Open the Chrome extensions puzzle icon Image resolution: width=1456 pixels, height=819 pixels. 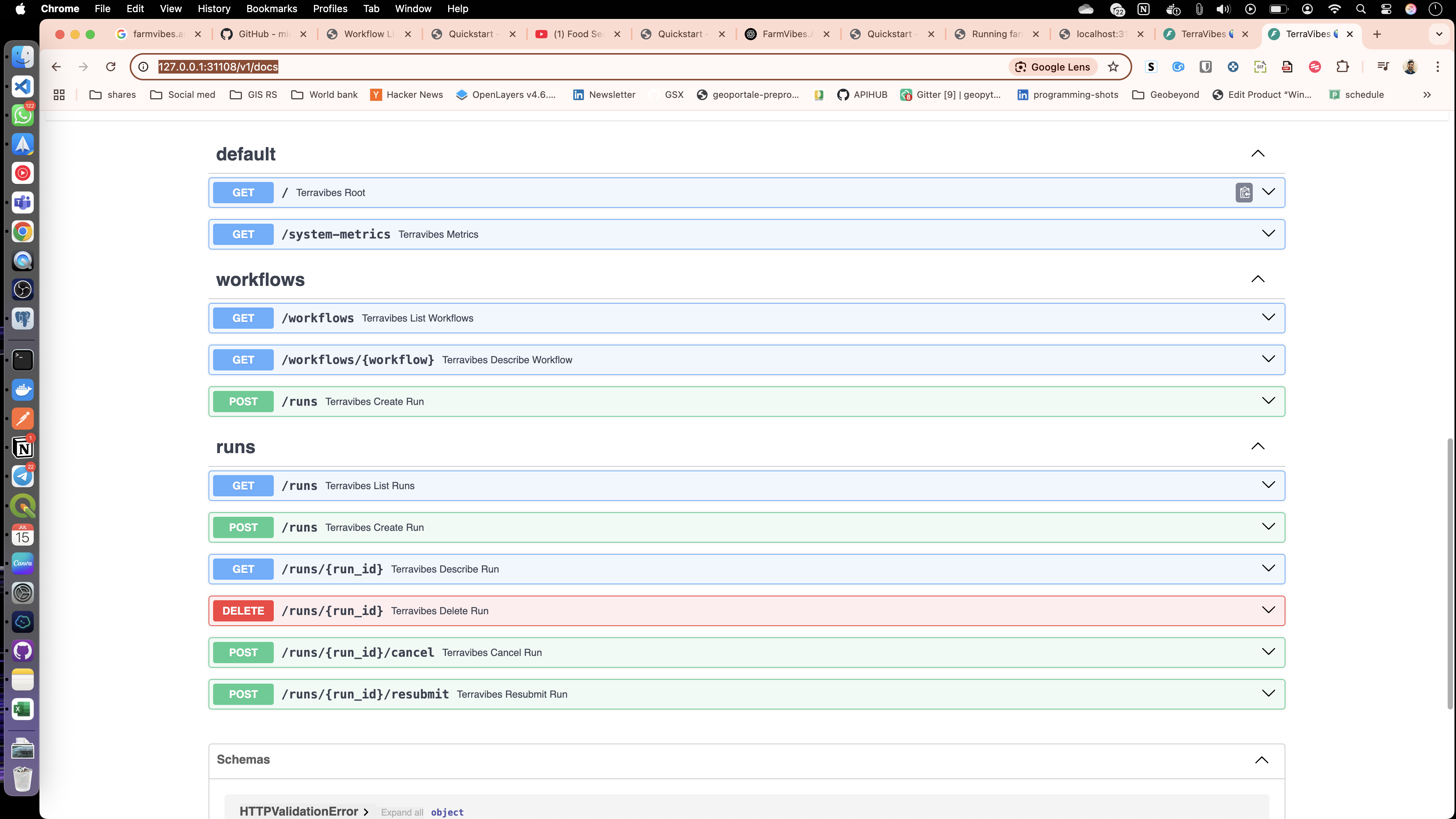coord(1342,67)
